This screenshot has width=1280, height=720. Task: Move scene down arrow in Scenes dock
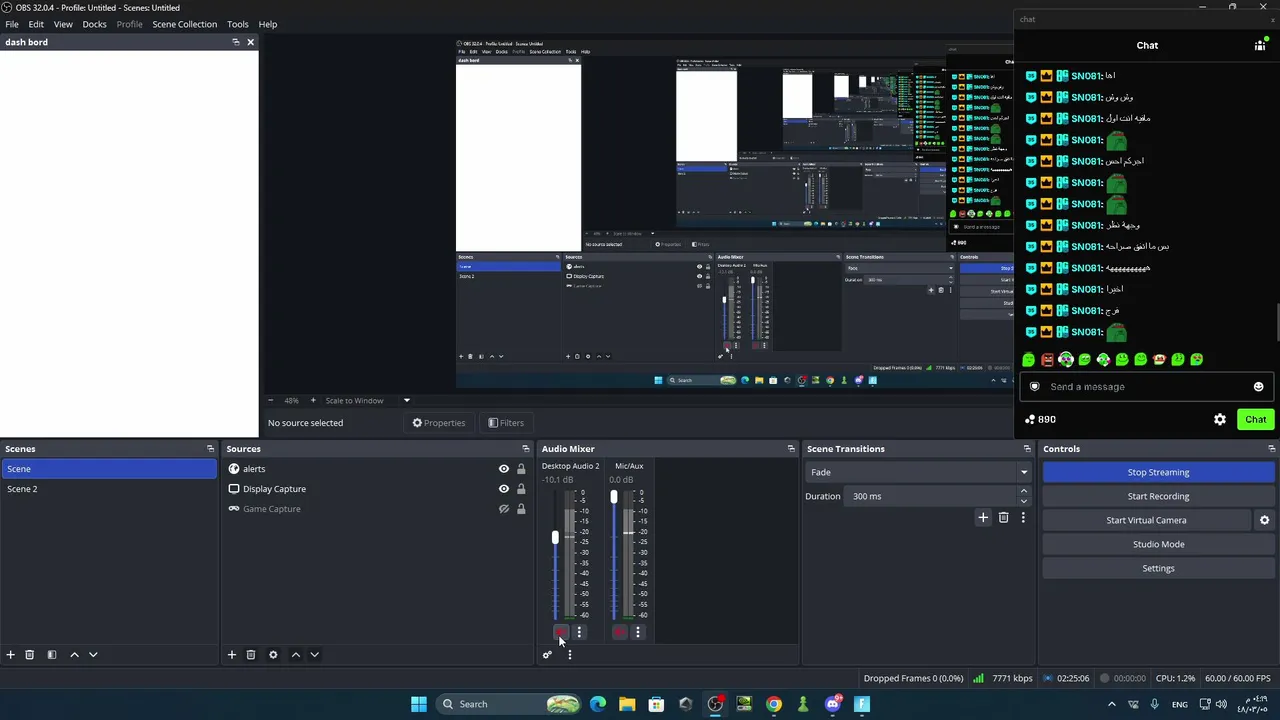(x=93, y=654)
